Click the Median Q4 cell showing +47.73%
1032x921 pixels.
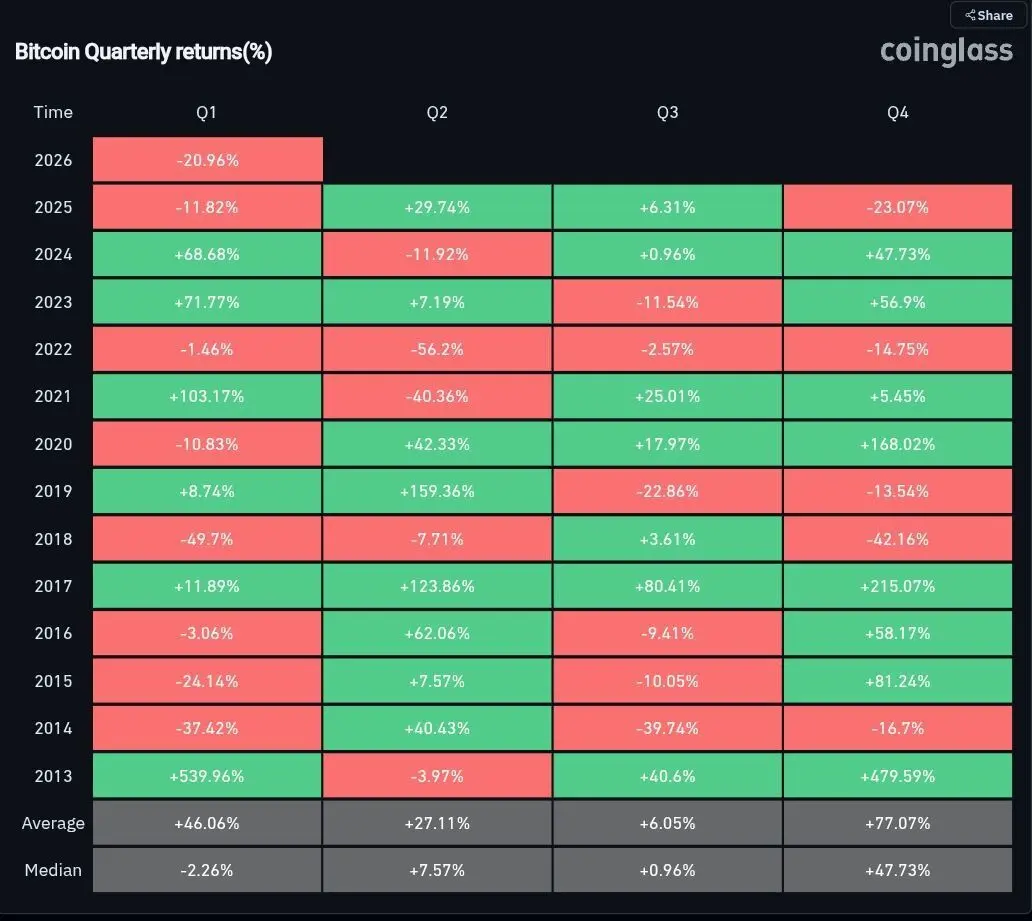click(898, 870)
